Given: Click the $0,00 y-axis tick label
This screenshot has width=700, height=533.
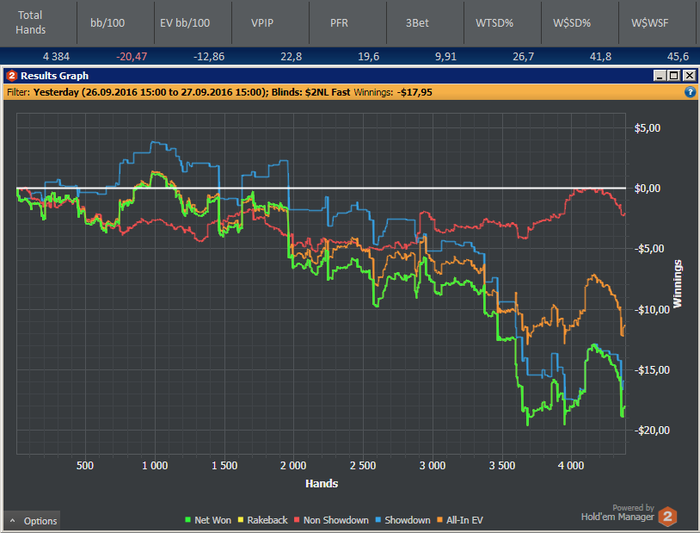Looking at the screenshot, I should tap(647, 188).
